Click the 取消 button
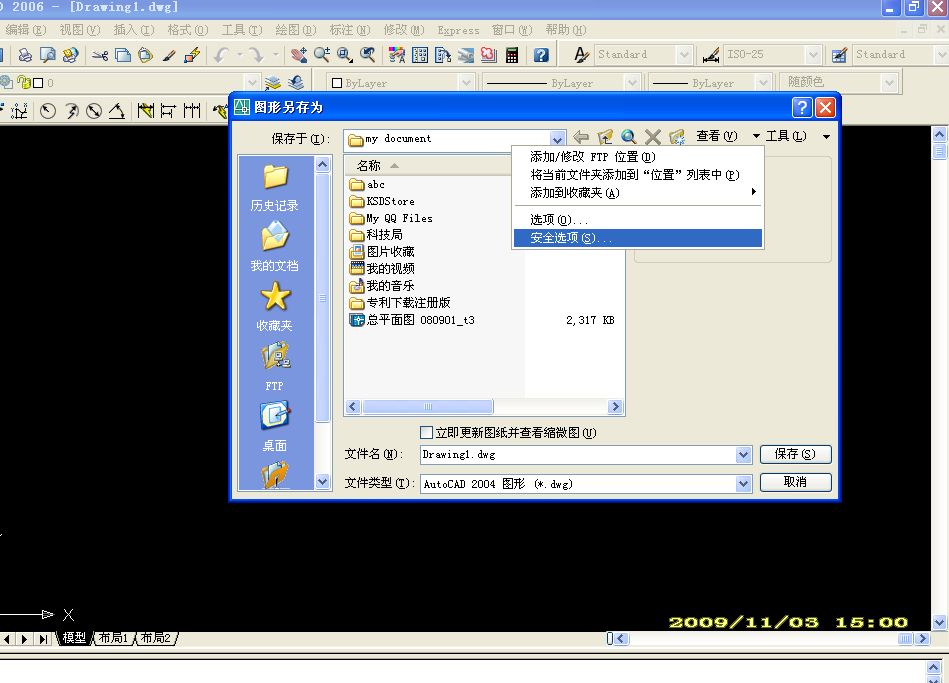The image size is (949, 683). 795,482
